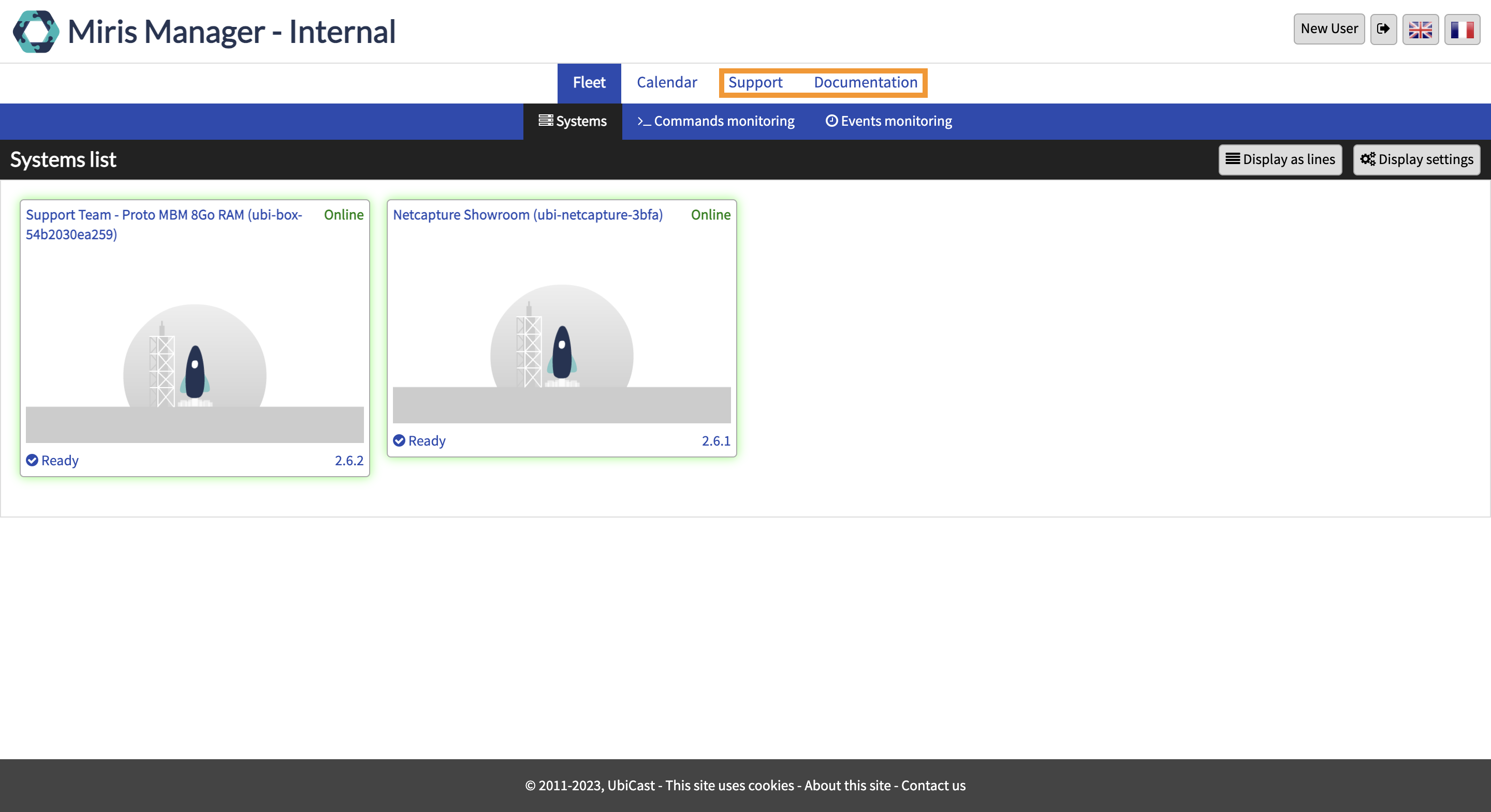Click Ready status text on Support Team card
1491x812 pixels.
click(x=60, y=461)
